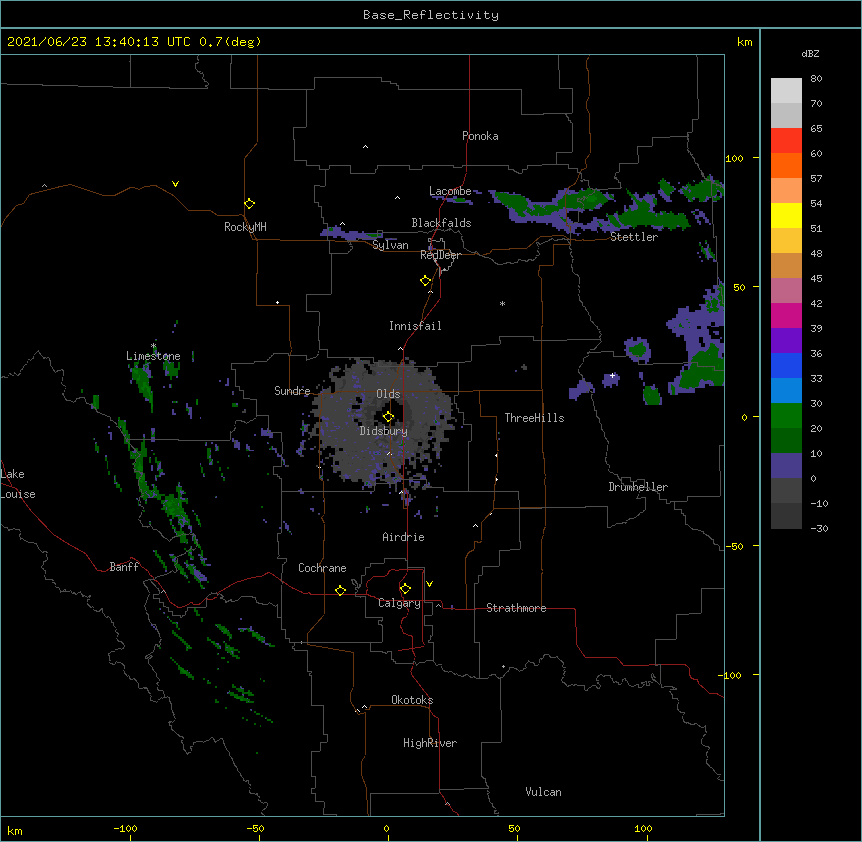Click the dBZ legend heading

click(x=810, y=53)
